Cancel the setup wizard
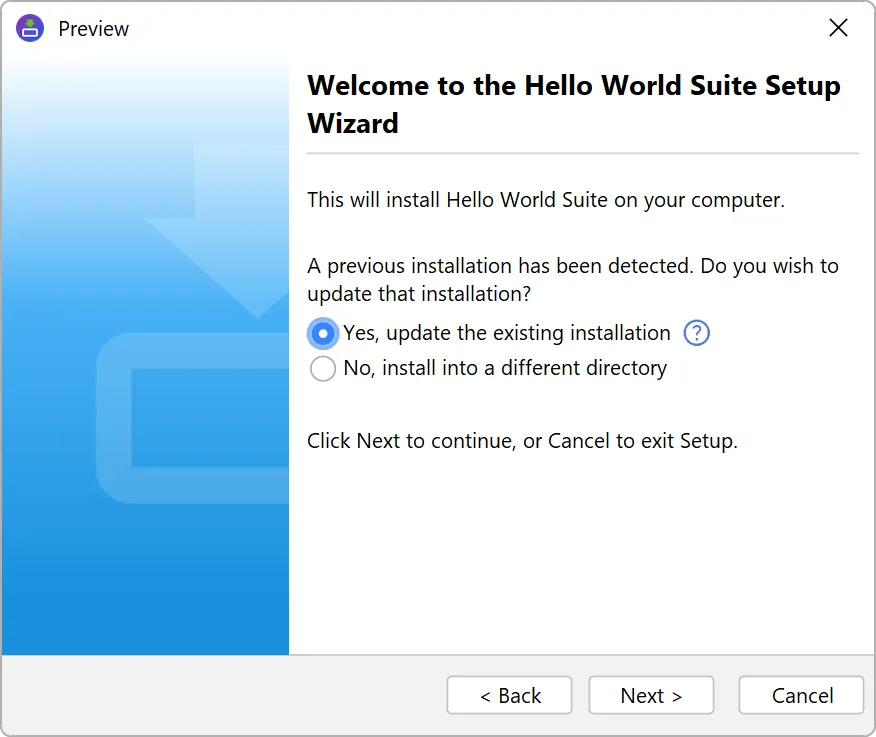Screen dimensions: 876x737 tap(801, 696)
